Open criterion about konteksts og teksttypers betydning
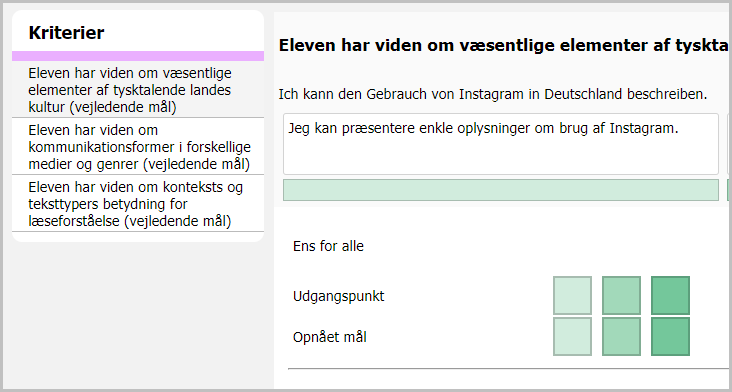This screenshot has height=392, width=732. [x=138, y=203]
